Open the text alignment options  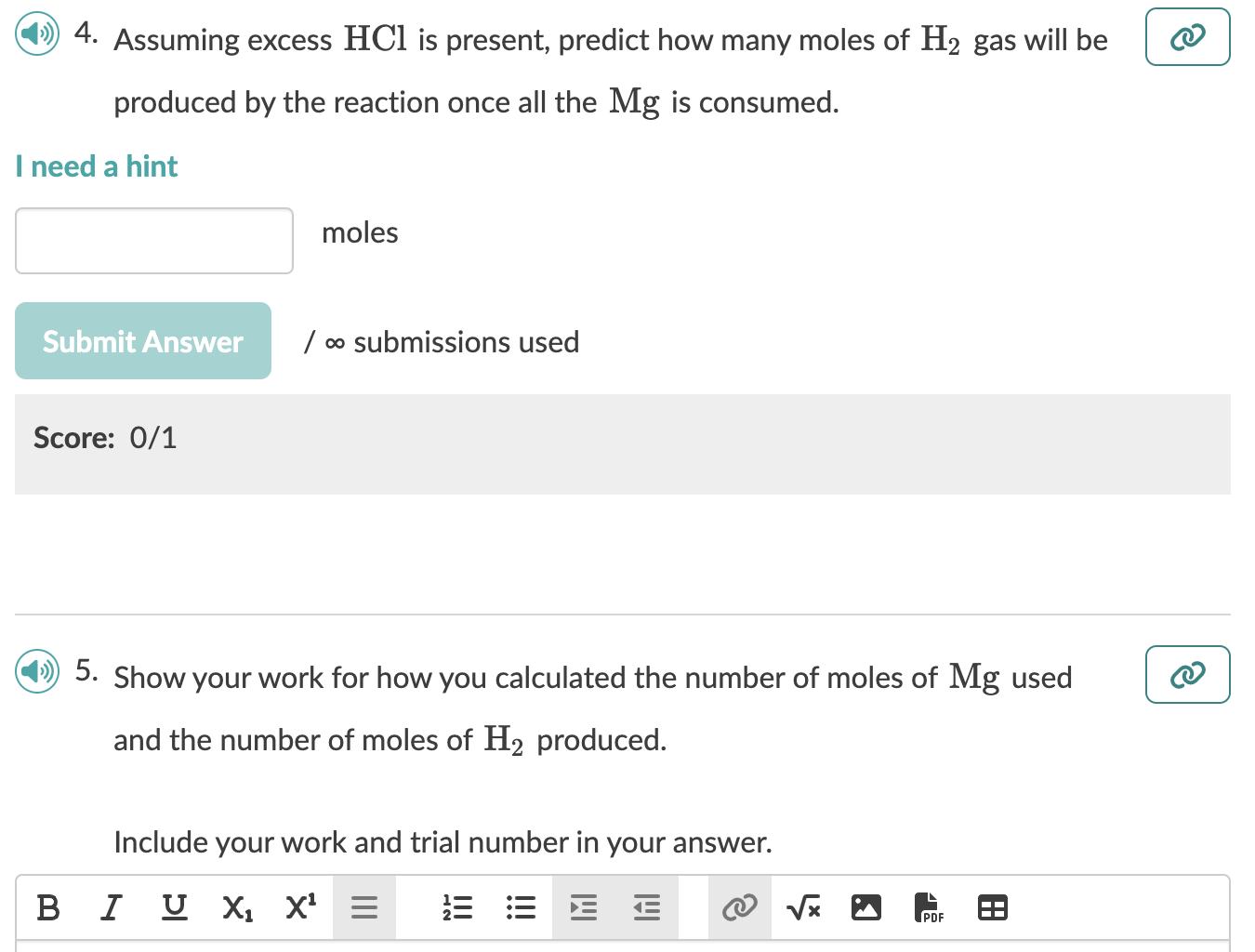click(363, 907)
